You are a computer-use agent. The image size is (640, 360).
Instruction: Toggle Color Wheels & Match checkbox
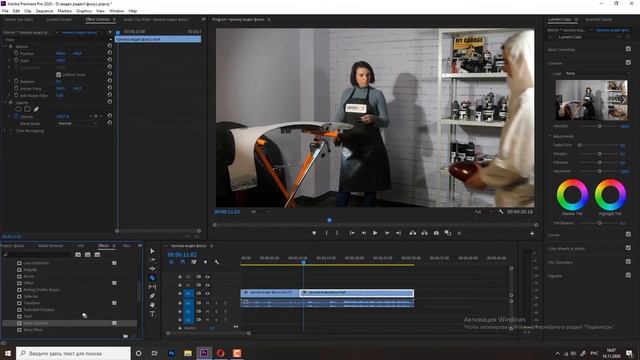pyautogui.click(x=628, y=248)
